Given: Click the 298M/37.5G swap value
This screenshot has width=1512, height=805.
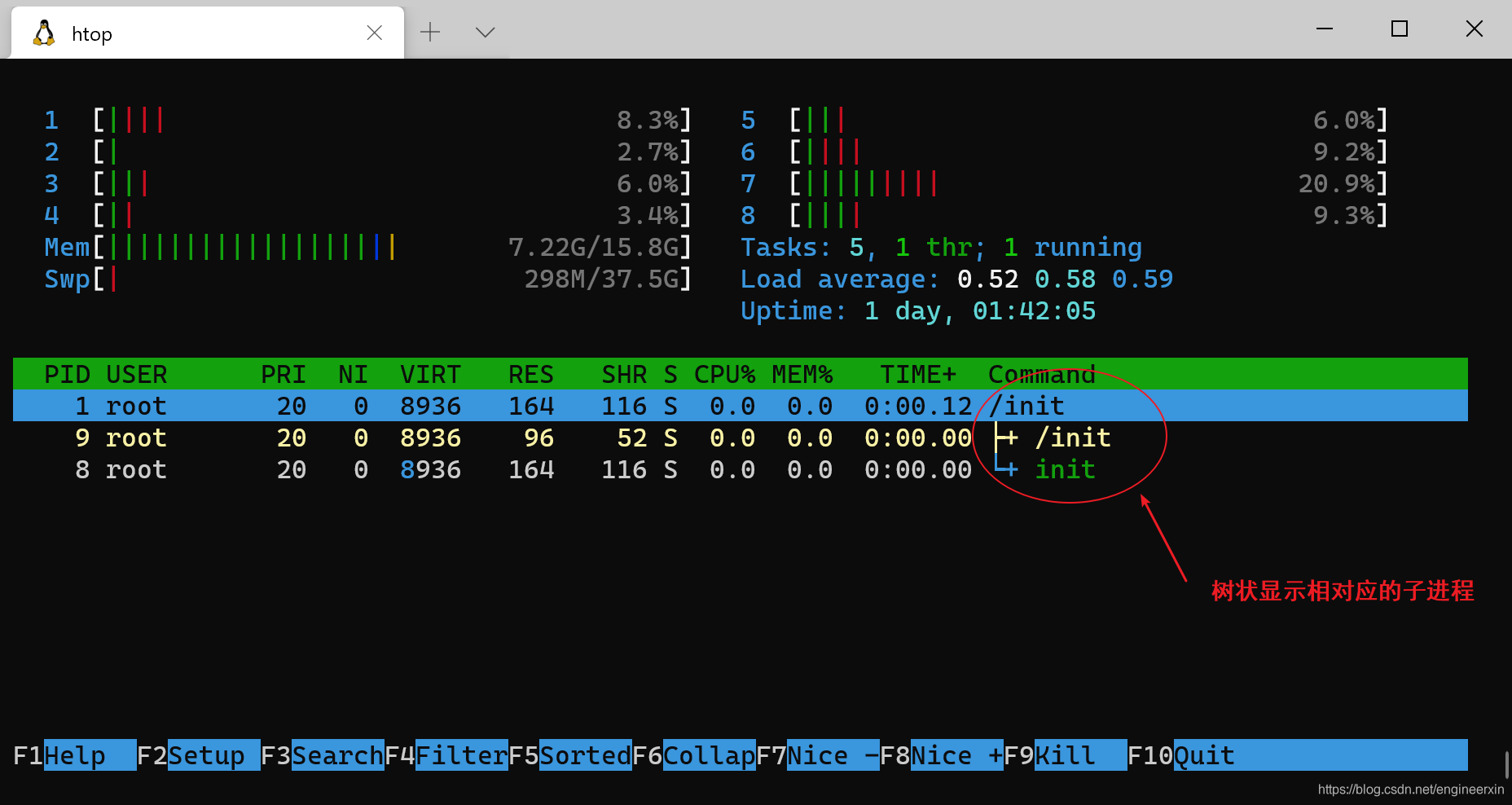Looking at the screenshot, I should click(x=600, y=279).
